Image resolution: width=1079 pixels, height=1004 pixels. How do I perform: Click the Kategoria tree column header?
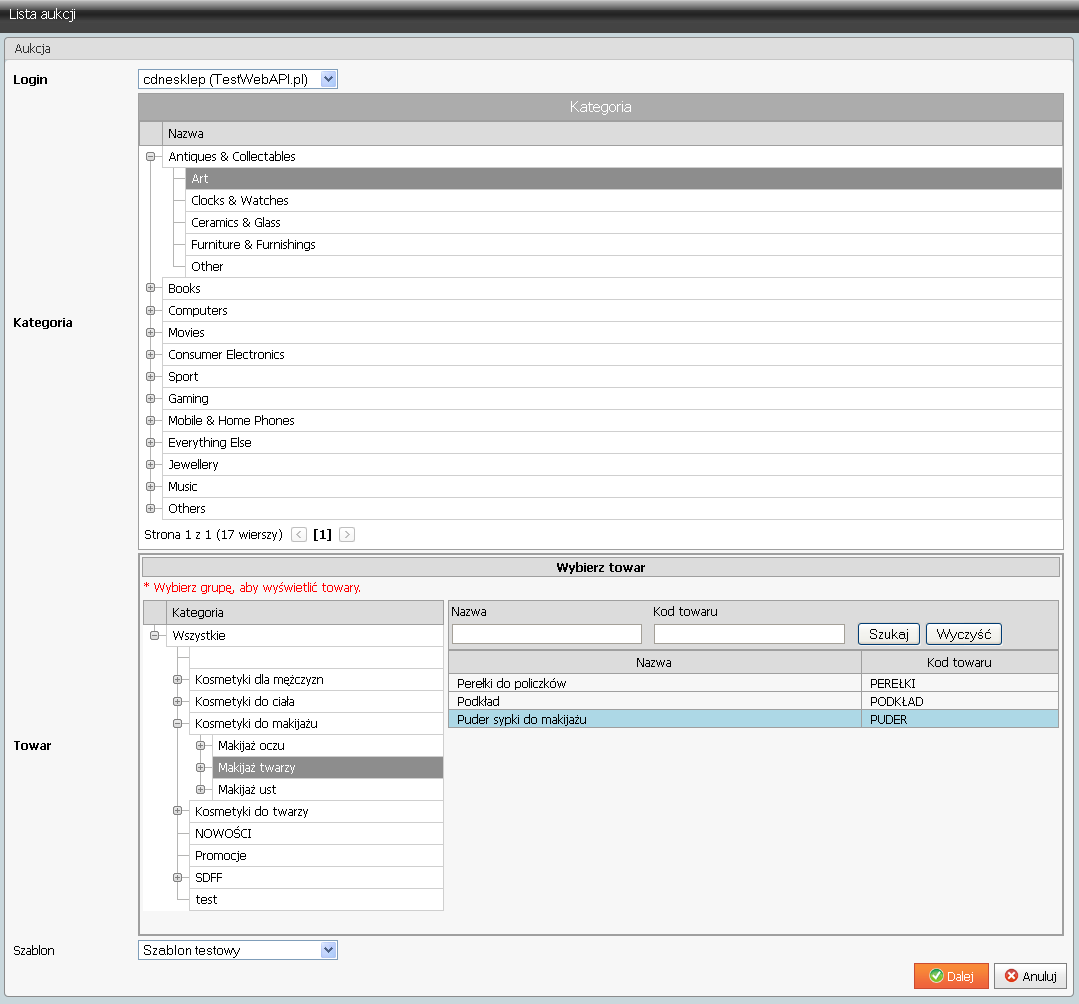coord(304,612)
